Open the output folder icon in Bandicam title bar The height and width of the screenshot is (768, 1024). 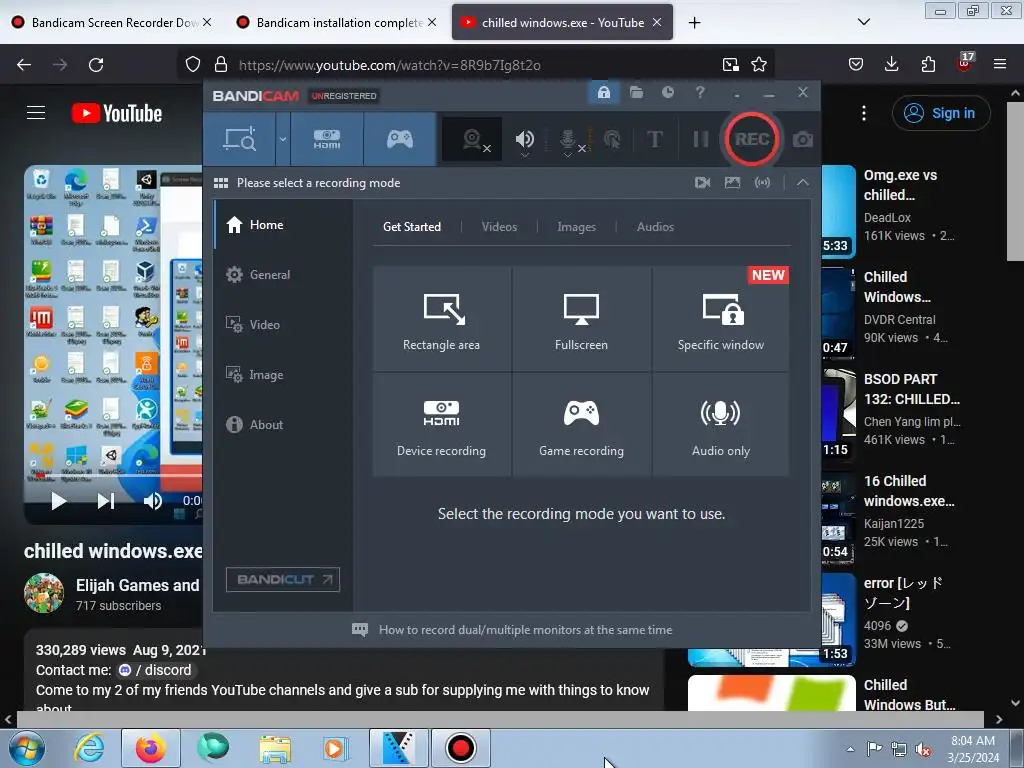click(636, 92)
